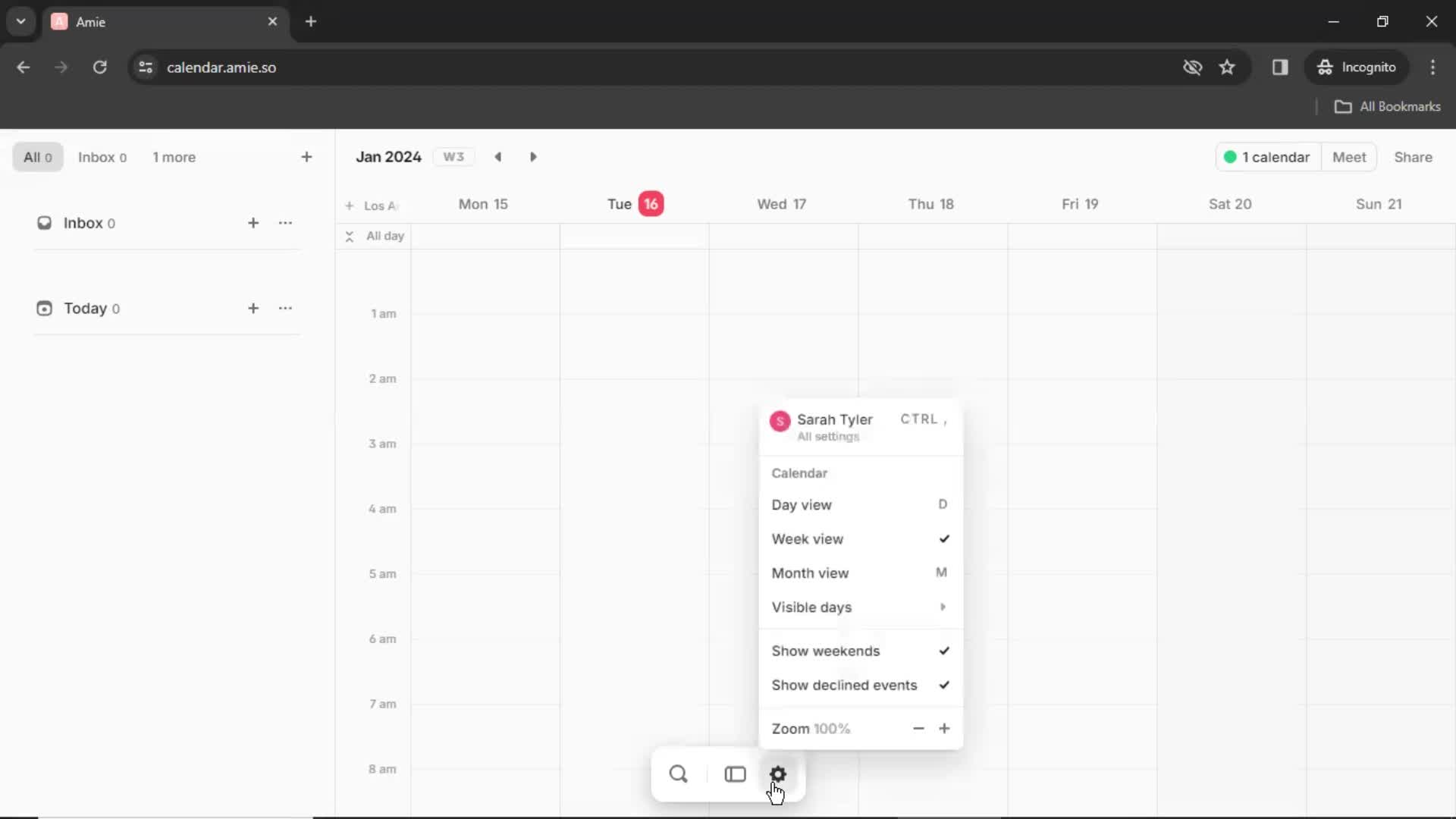This screenshot has width=1456, height=819.
Task: Click the Add inbox item plus icon
Action: 253,222
